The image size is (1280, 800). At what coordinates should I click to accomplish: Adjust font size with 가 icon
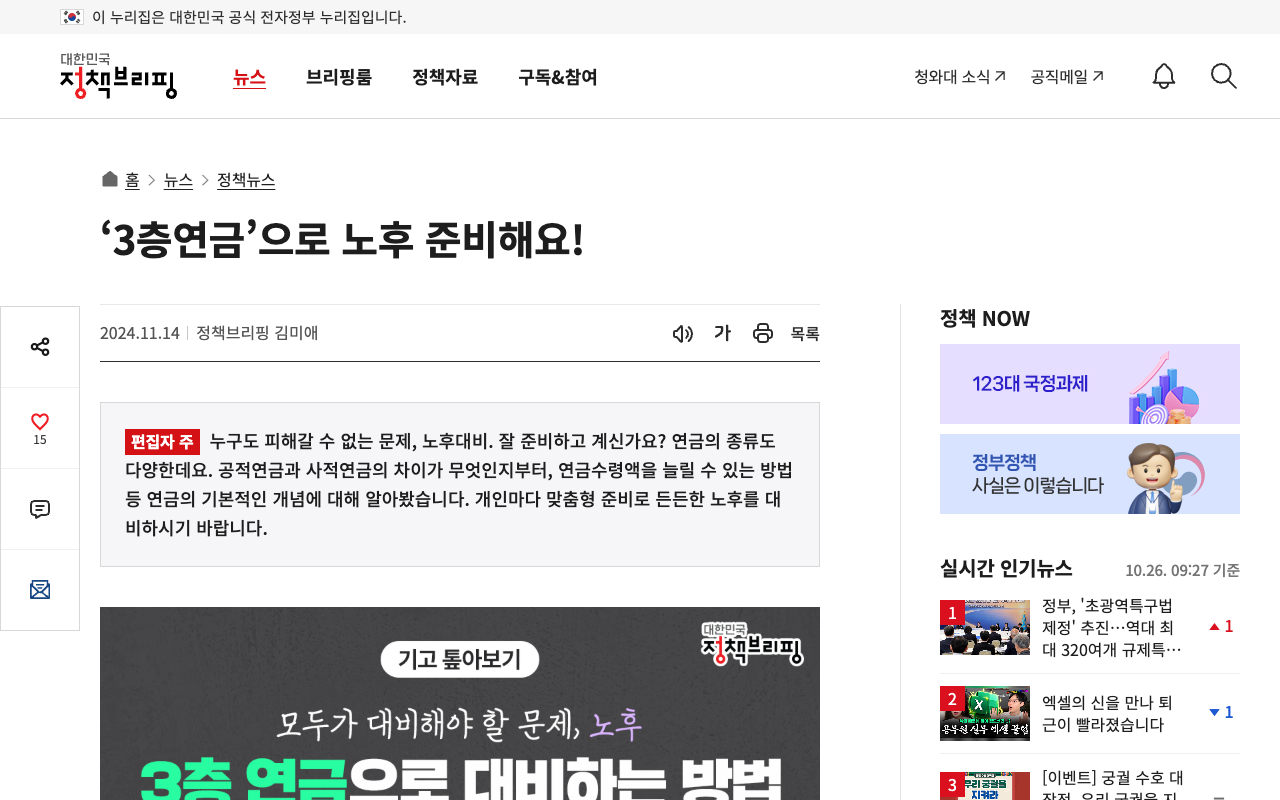[x=722, y=333]
